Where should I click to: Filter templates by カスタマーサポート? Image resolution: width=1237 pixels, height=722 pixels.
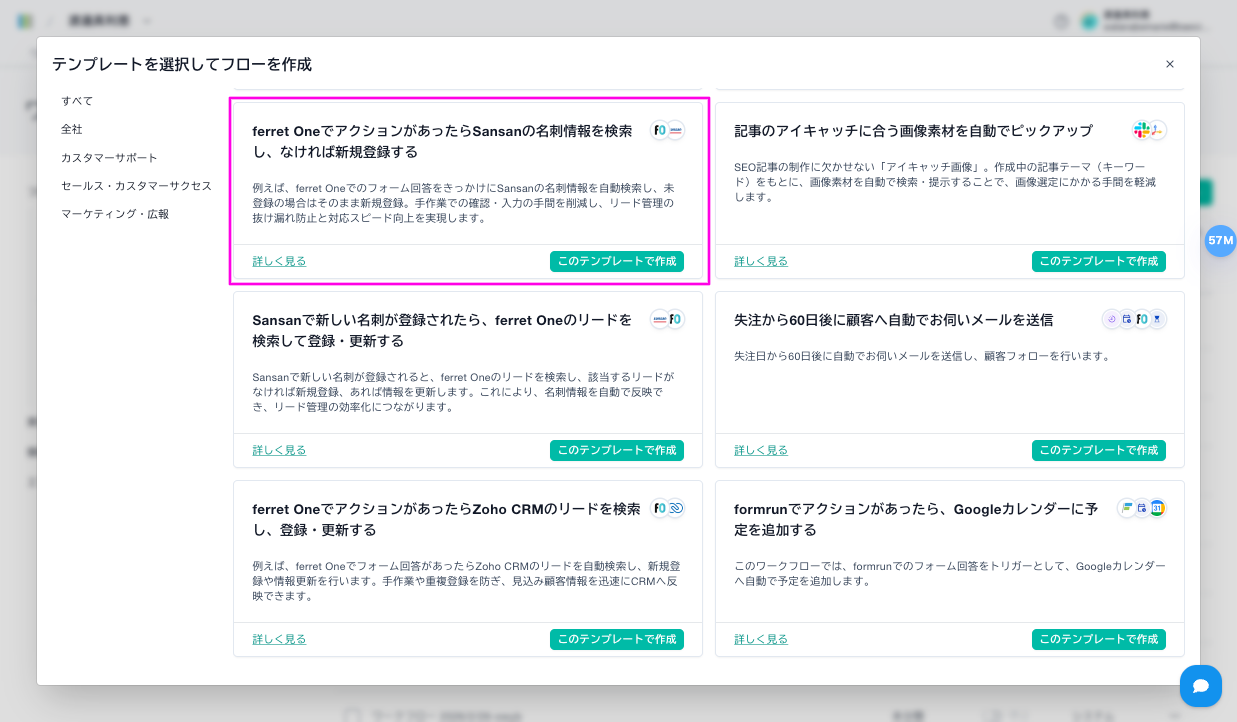tap(109, 158)
